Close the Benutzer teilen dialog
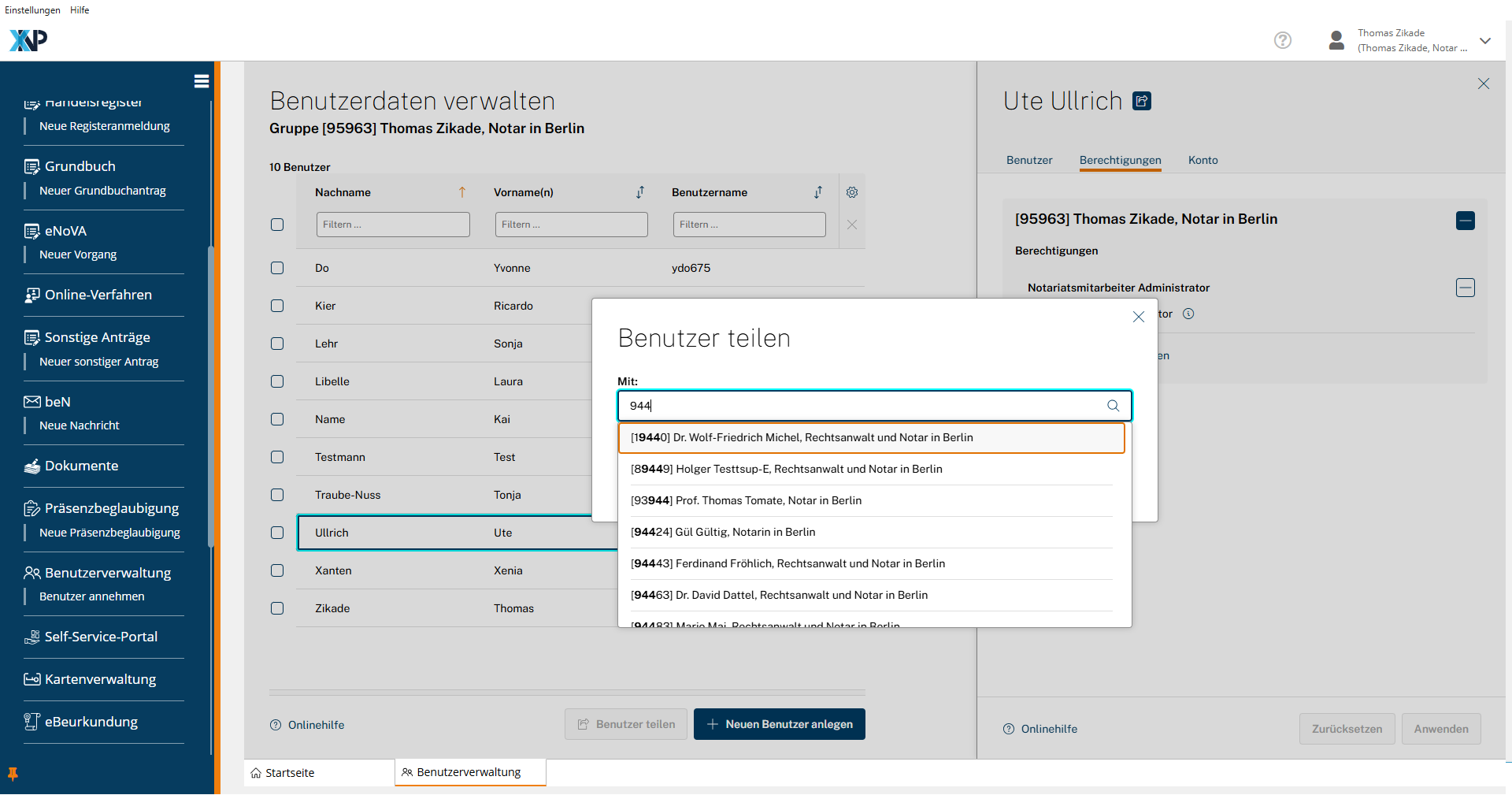This screenshot has width=1512, height=795. click(1138, 317)
